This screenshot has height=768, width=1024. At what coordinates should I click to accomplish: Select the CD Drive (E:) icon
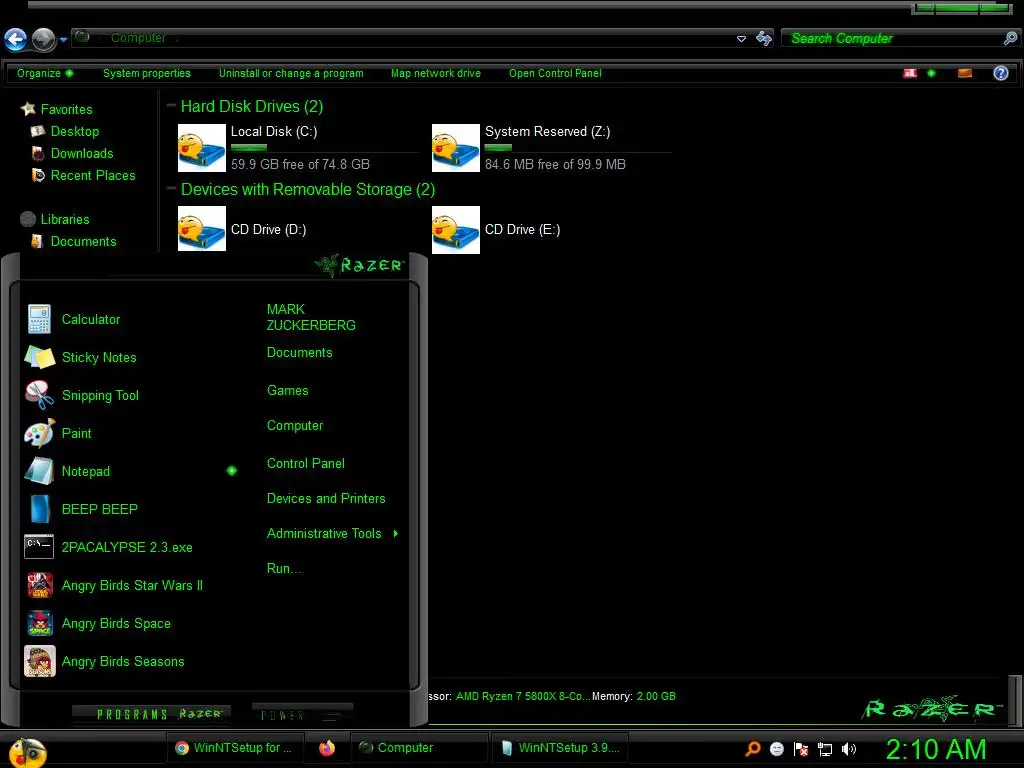456,230
